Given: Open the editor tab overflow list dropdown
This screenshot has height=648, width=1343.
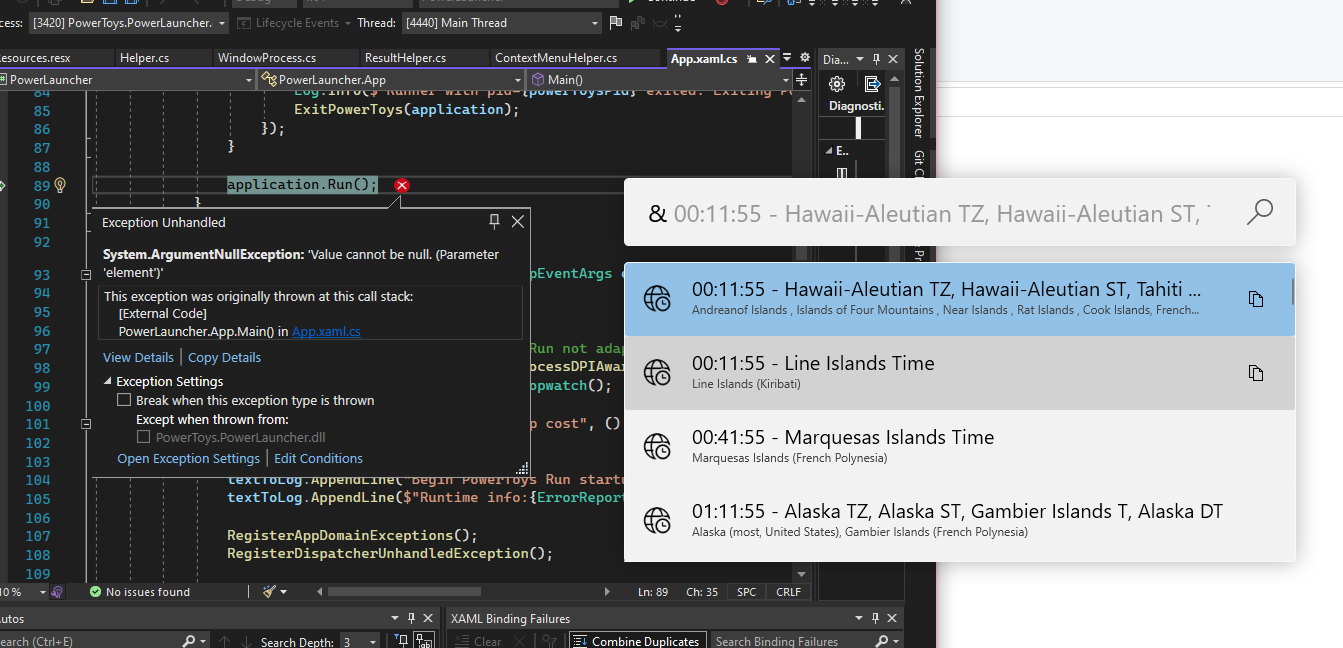Looking at the screenshot, I should (787, 58).
